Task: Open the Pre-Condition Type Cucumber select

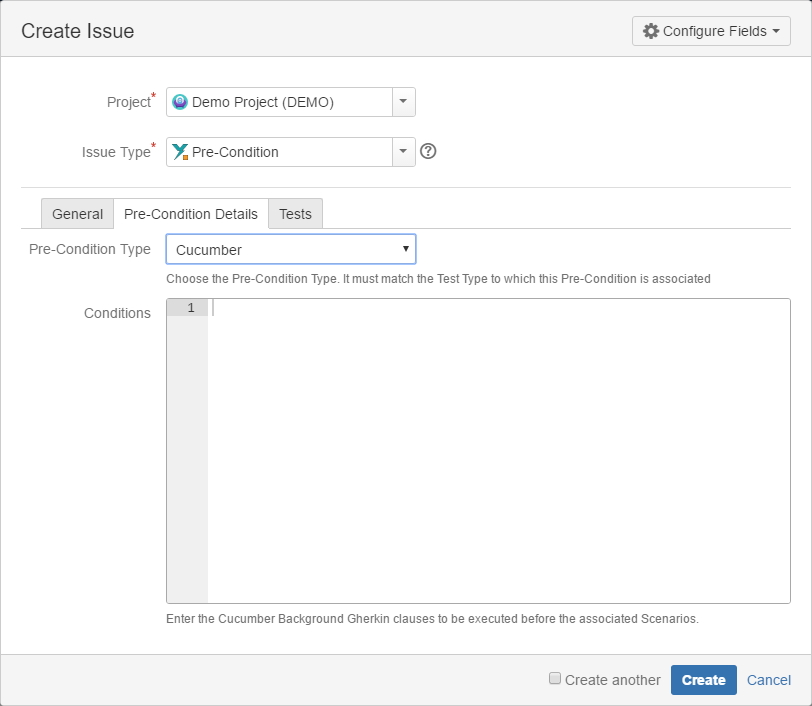Action: pyautogui.click(x=291, y=249)
